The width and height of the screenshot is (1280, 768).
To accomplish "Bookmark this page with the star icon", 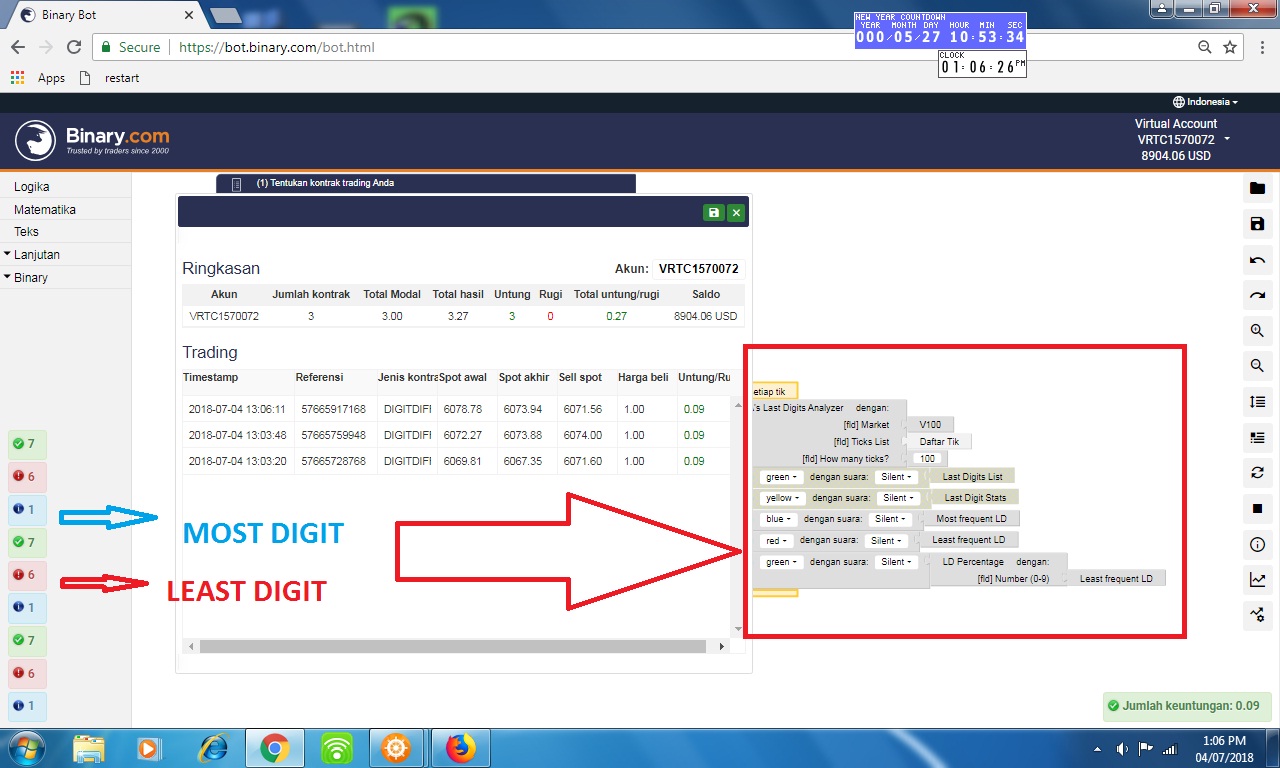I will pos(1230,47).
